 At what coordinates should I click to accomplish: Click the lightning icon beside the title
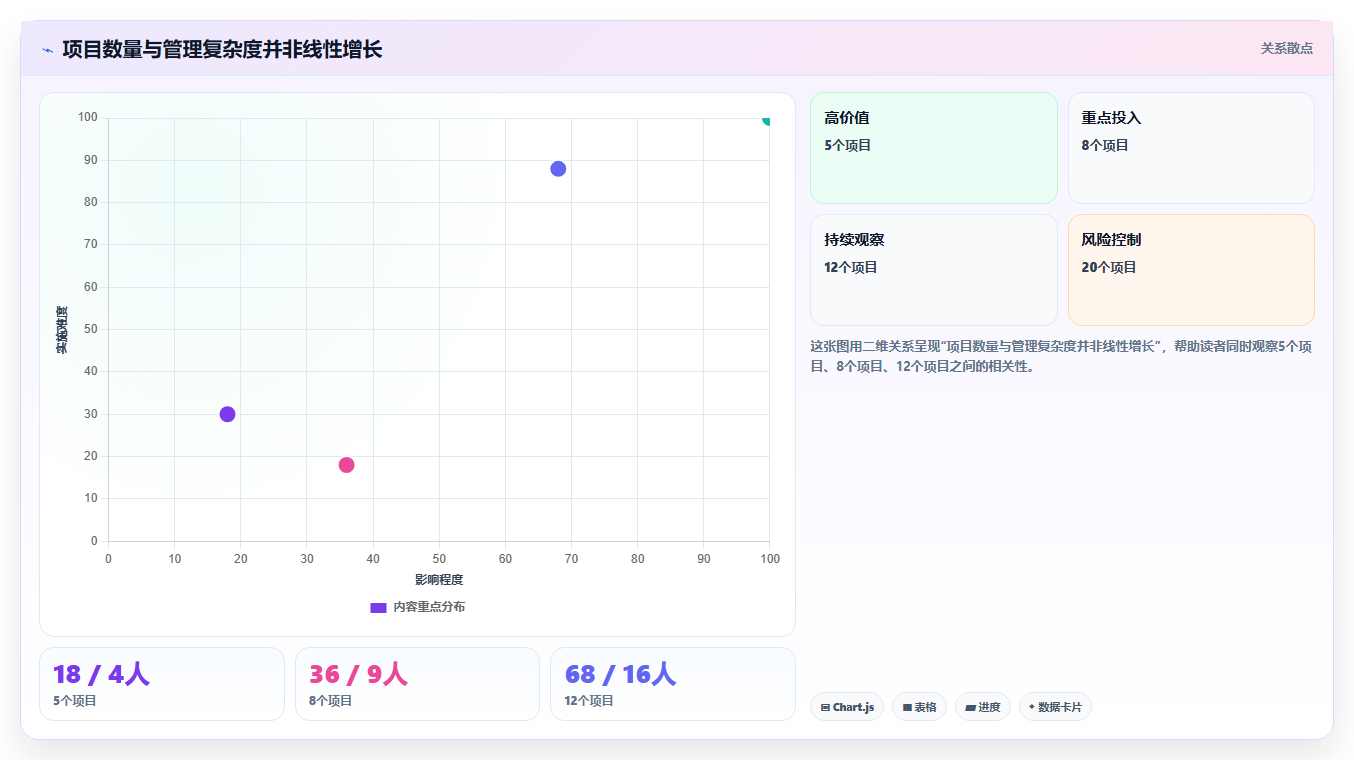pyautogui.click(x=47, y=50)
